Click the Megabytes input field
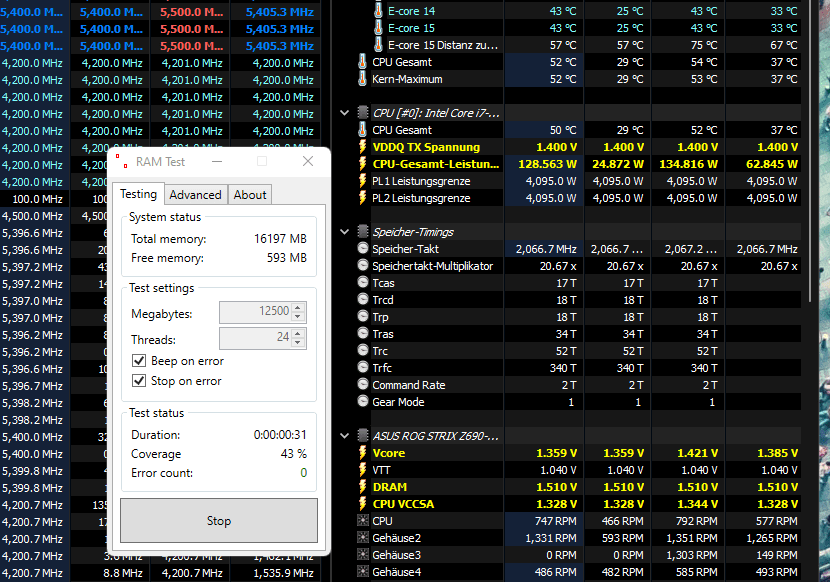 coord(256,312)
